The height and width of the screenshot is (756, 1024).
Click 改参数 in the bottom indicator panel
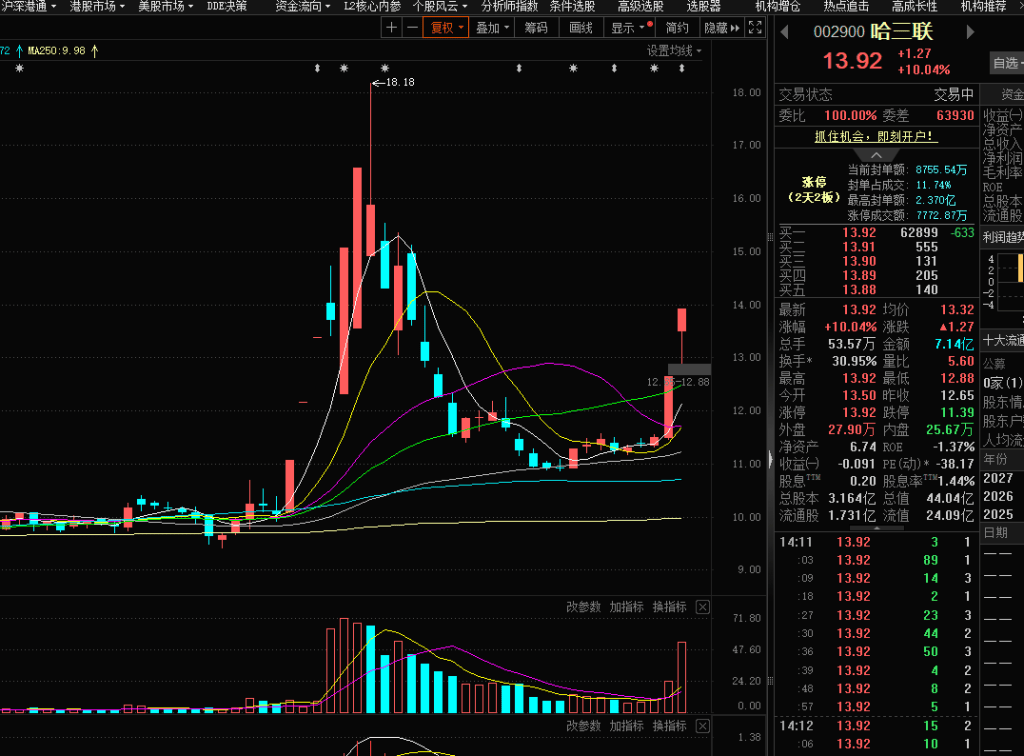(x=583, y=726)
